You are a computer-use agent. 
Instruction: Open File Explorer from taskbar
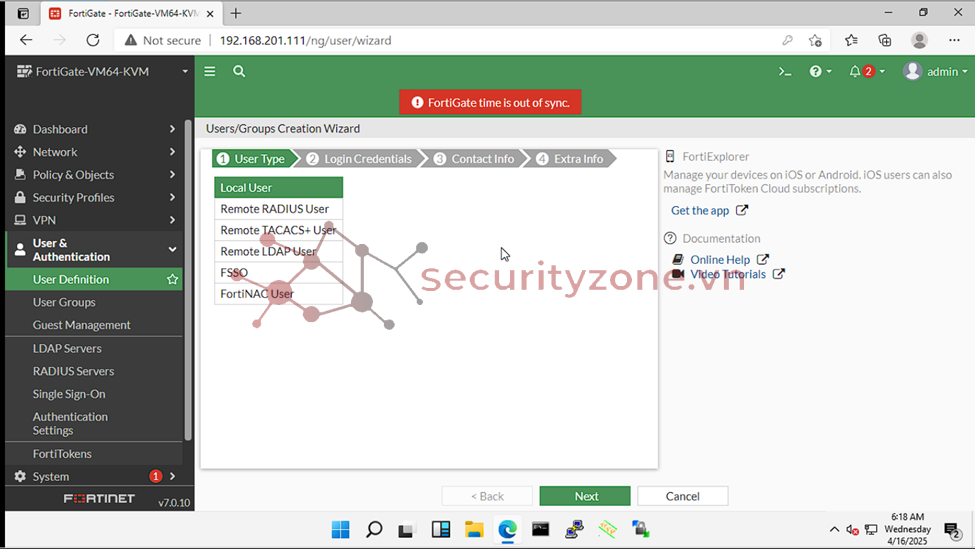click(x=474, y=530)
